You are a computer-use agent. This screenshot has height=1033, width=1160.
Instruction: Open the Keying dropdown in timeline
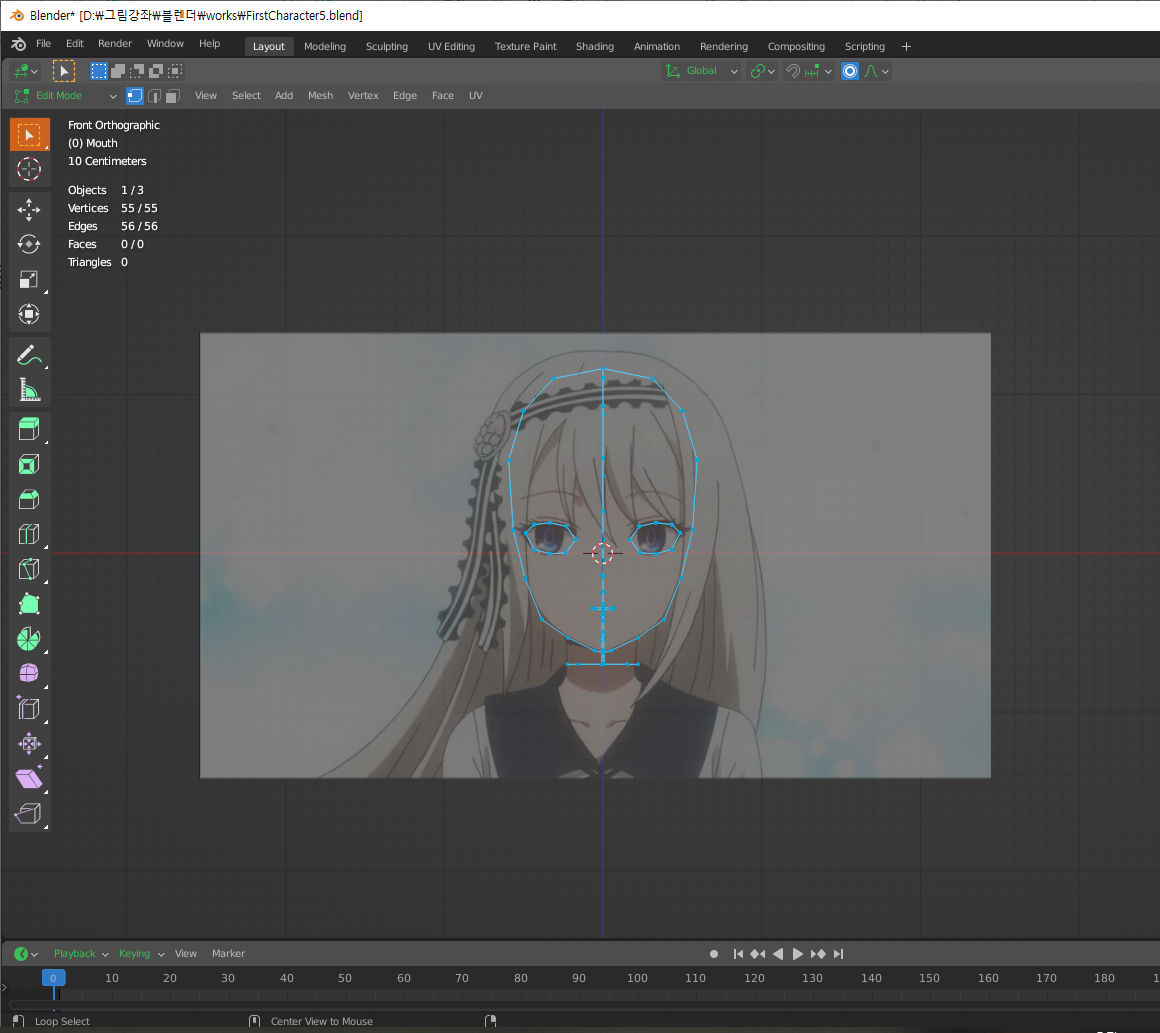pyautogui.click(x=141, y=954)
